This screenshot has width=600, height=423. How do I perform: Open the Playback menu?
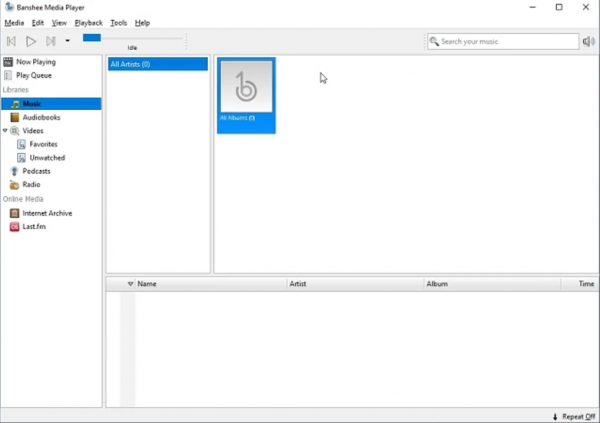pyautogui.click(x=88, y=23)
